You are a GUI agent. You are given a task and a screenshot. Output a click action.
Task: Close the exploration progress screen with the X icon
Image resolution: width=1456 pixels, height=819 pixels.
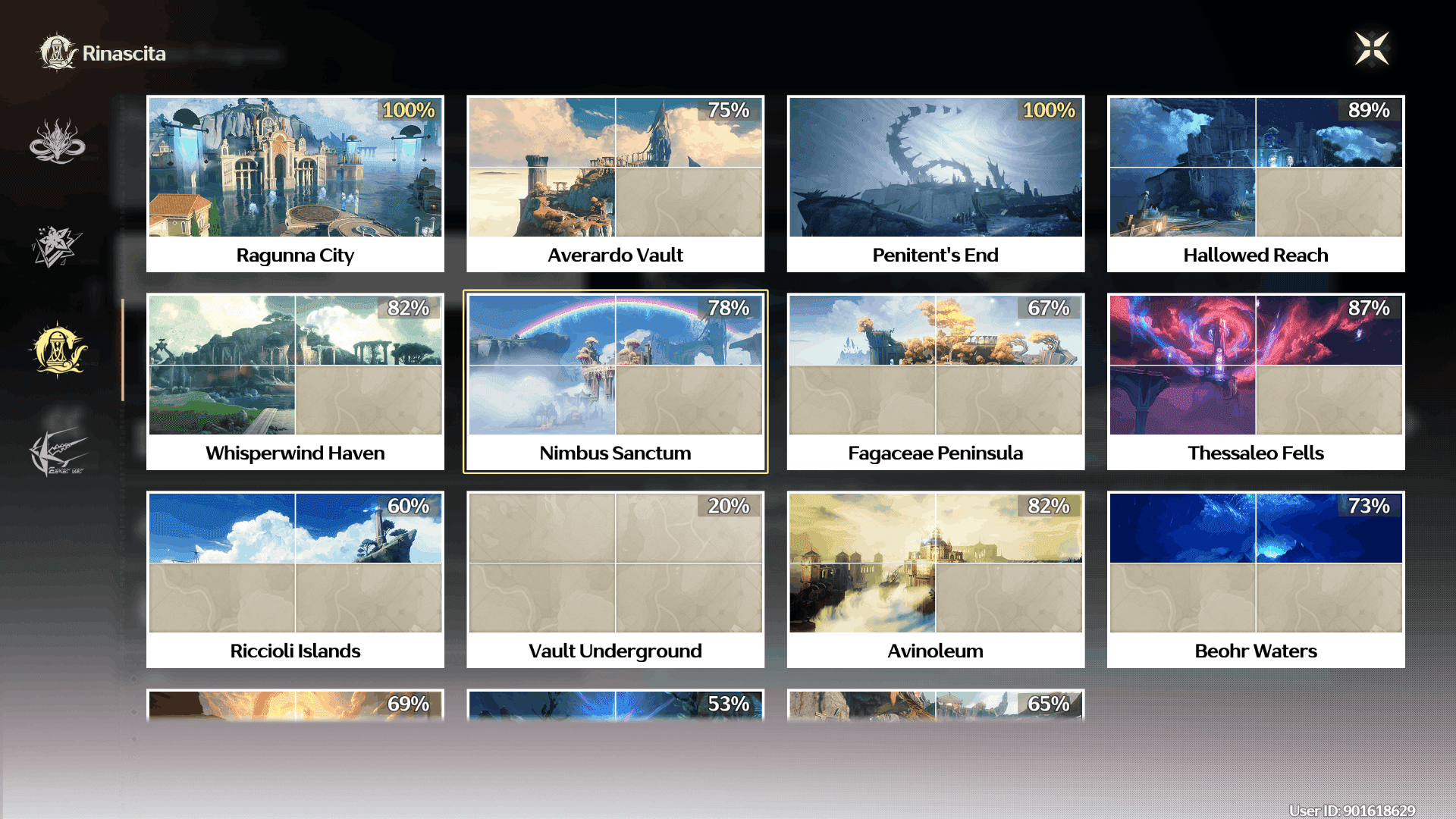(1372, 49)
